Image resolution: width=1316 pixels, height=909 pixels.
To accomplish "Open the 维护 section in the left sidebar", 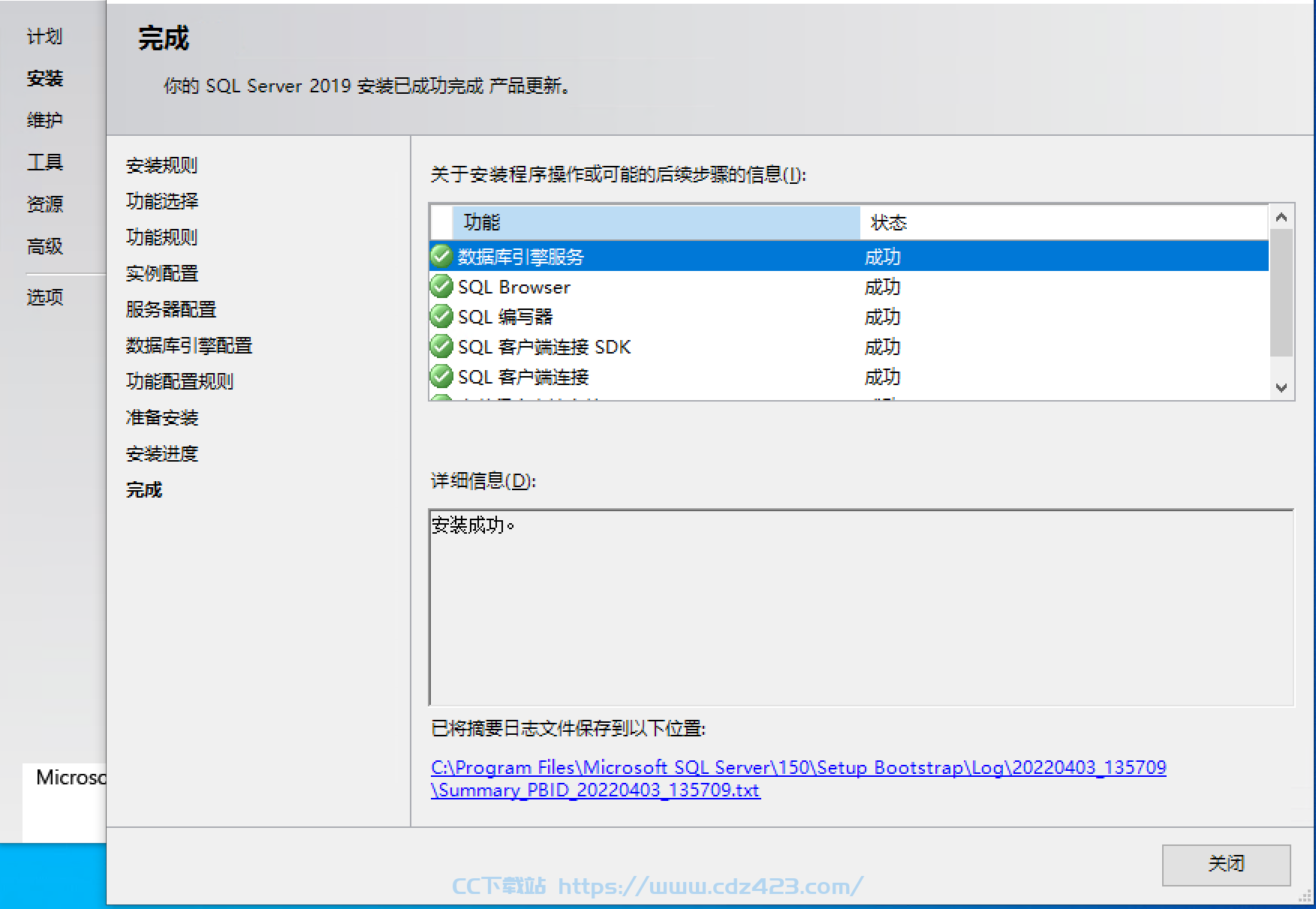I will 45,120.
